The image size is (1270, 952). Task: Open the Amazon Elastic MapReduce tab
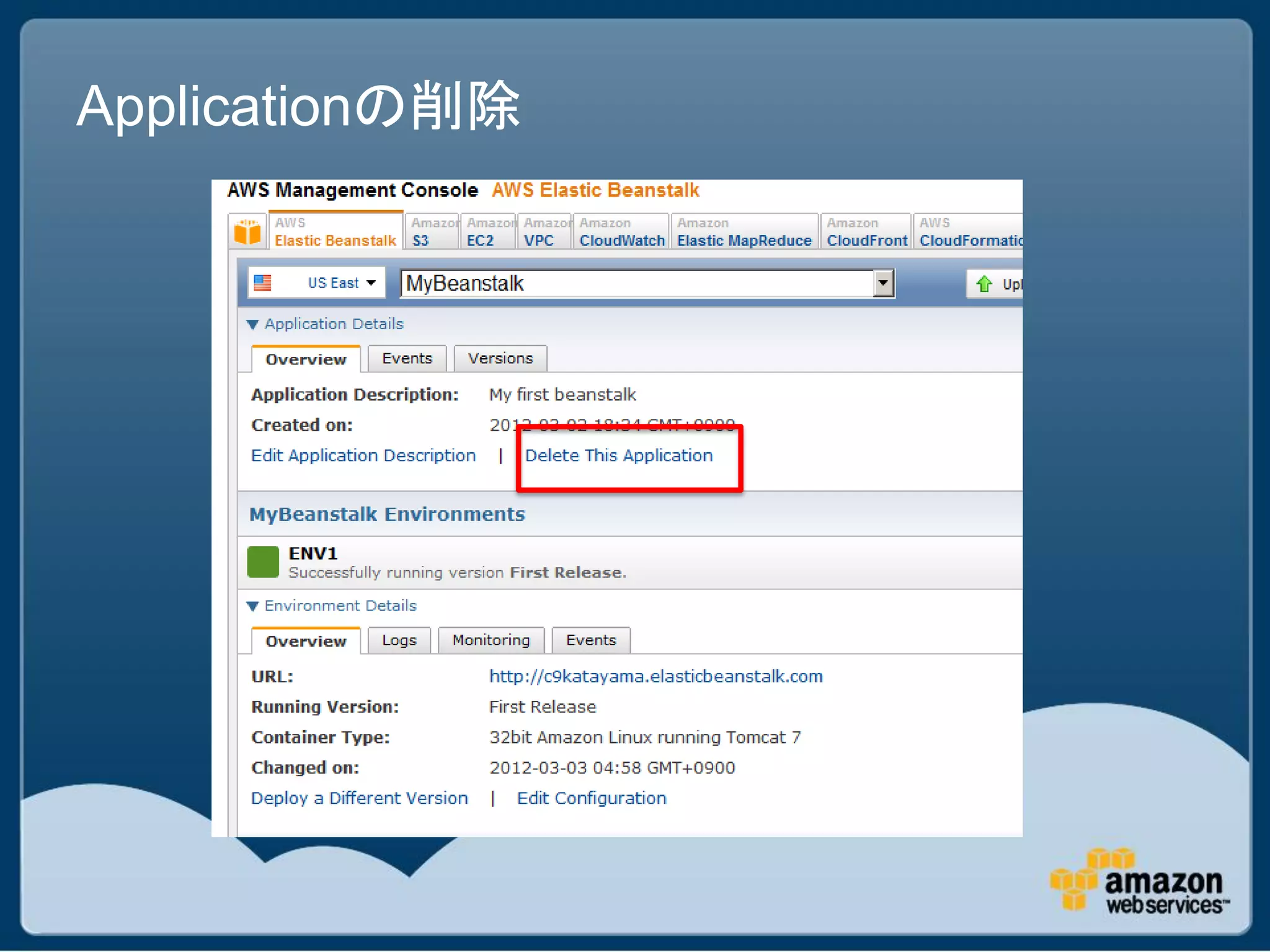point(744,231)
